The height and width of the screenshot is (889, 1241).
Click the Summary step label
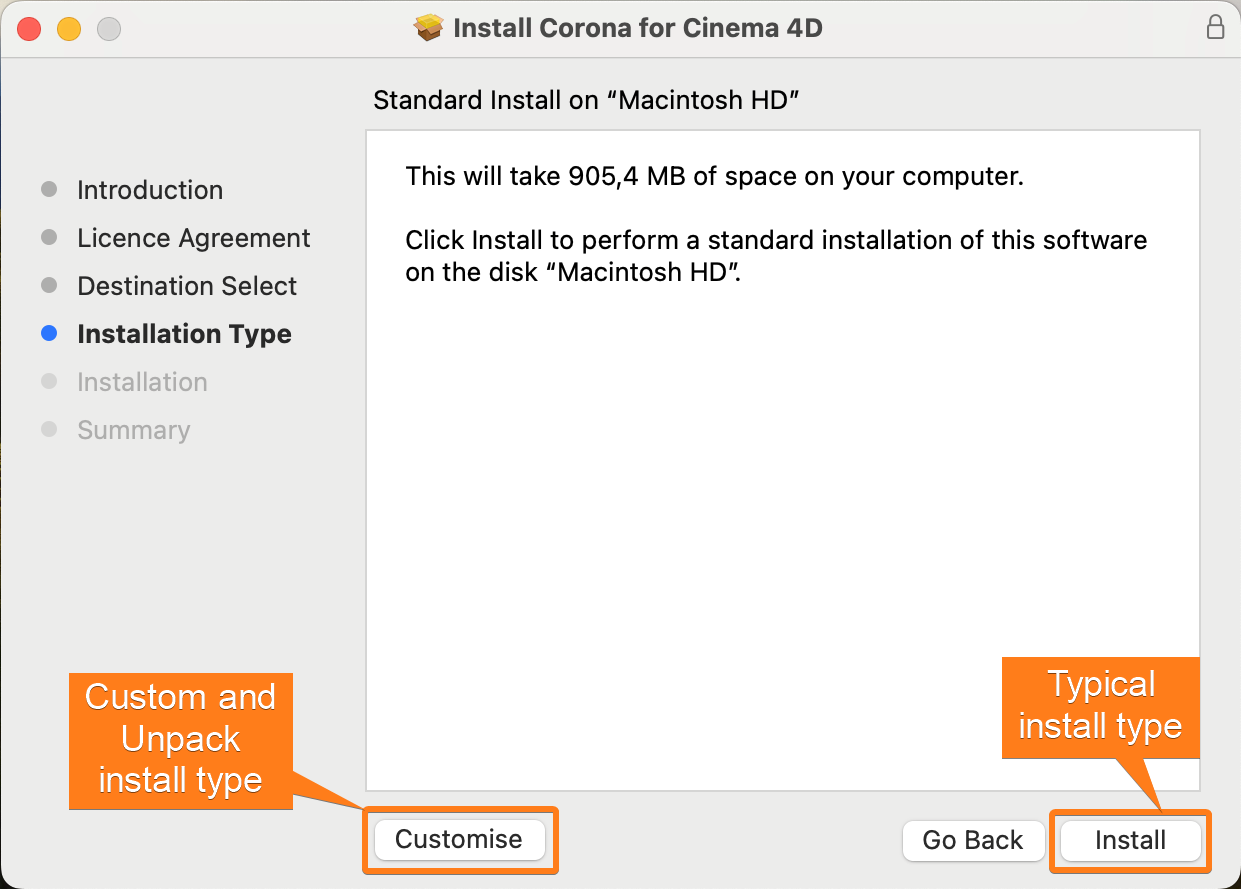(133, 430)
